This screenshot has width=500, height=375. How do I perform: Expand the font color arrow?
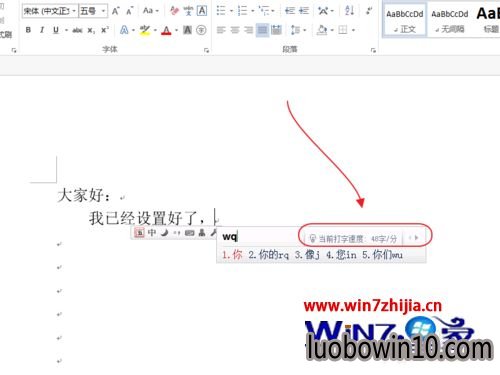176,30
